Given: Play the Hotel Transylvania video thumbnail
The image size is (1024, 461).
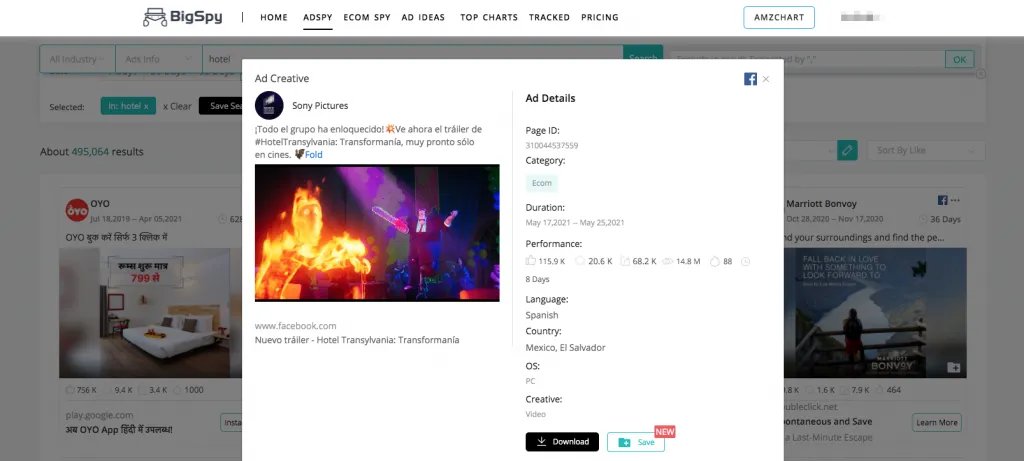Looking at the screenshot, I should tap(377, 233).
